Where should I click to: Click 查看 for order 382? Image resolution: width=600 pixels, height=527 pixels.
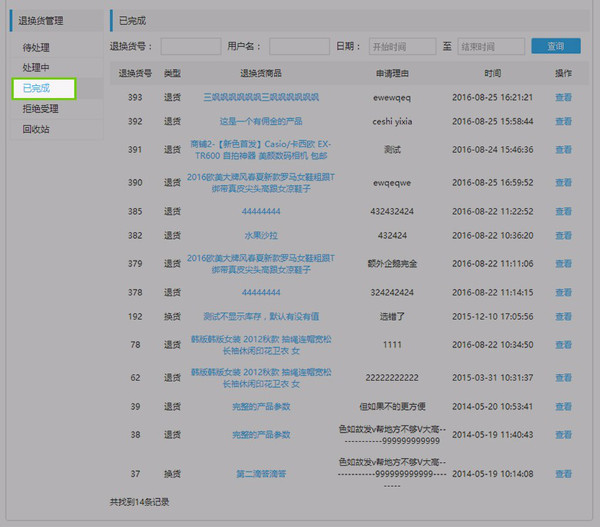pos(563,235)
